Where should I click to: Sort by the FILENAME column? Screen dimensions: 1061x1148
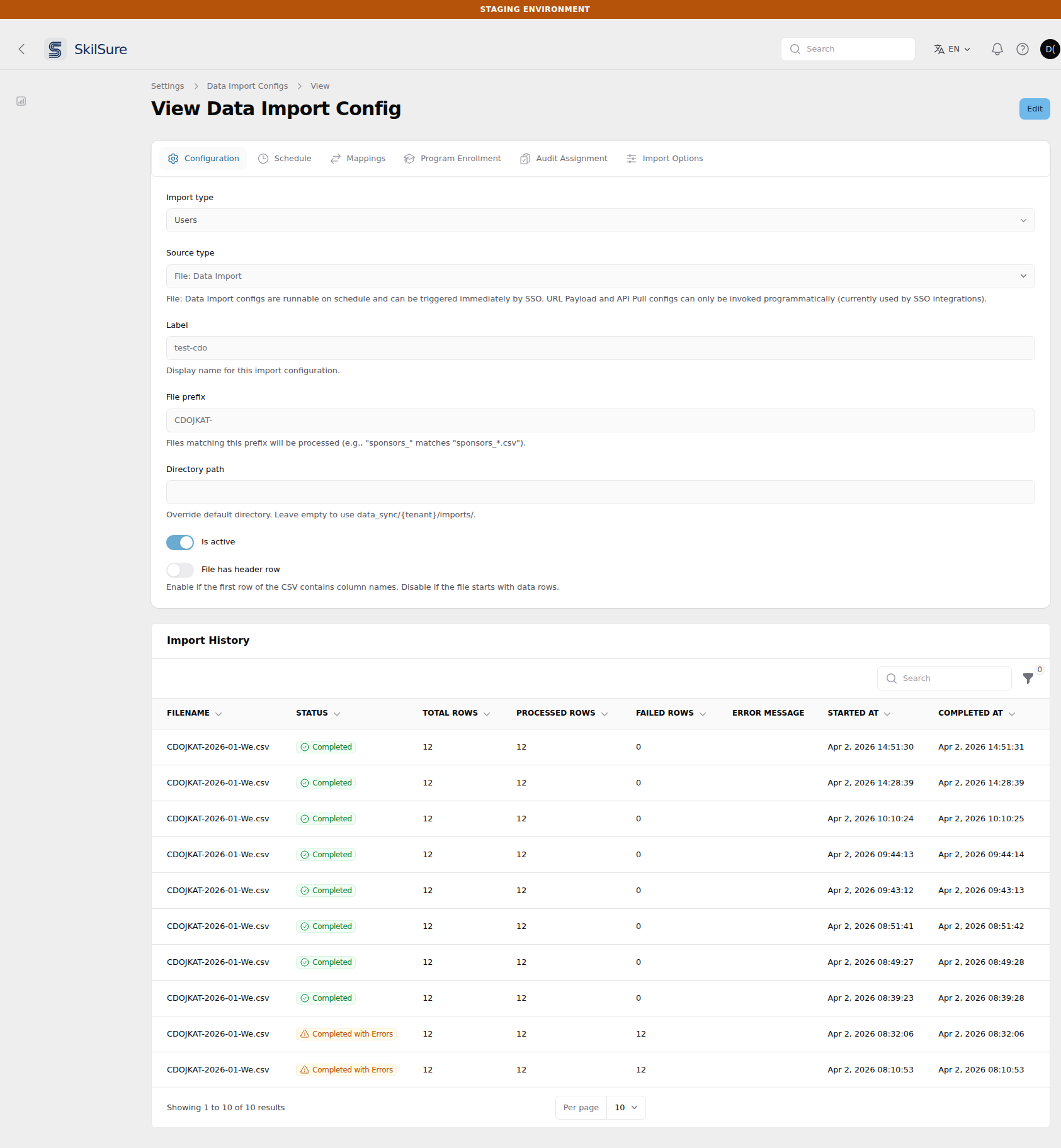[194, 713]
